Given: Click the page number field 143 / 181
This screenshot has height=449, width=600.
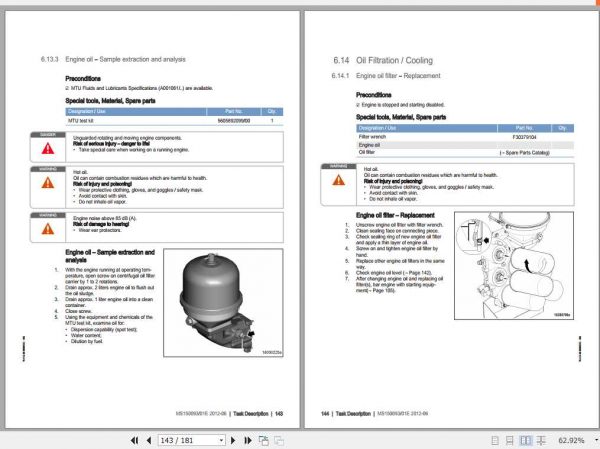Looking at the screenshot, I should tap(188, 441).
